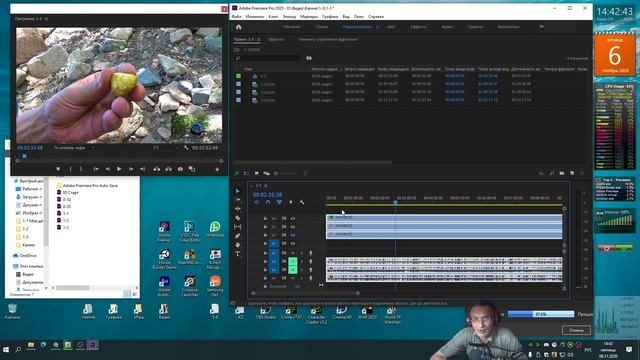Open the Клип menu
Viewport: 640px width, 360px height.
click(x=273, y=17)
